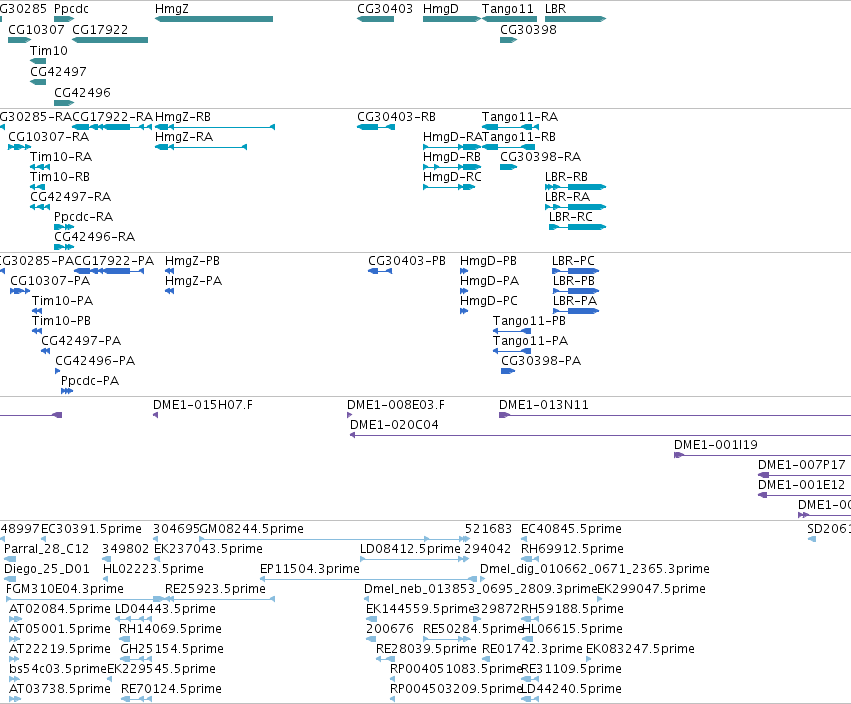Select protein Tango11-PA
The width and height of the screenshot is (851, 704).
512,351
